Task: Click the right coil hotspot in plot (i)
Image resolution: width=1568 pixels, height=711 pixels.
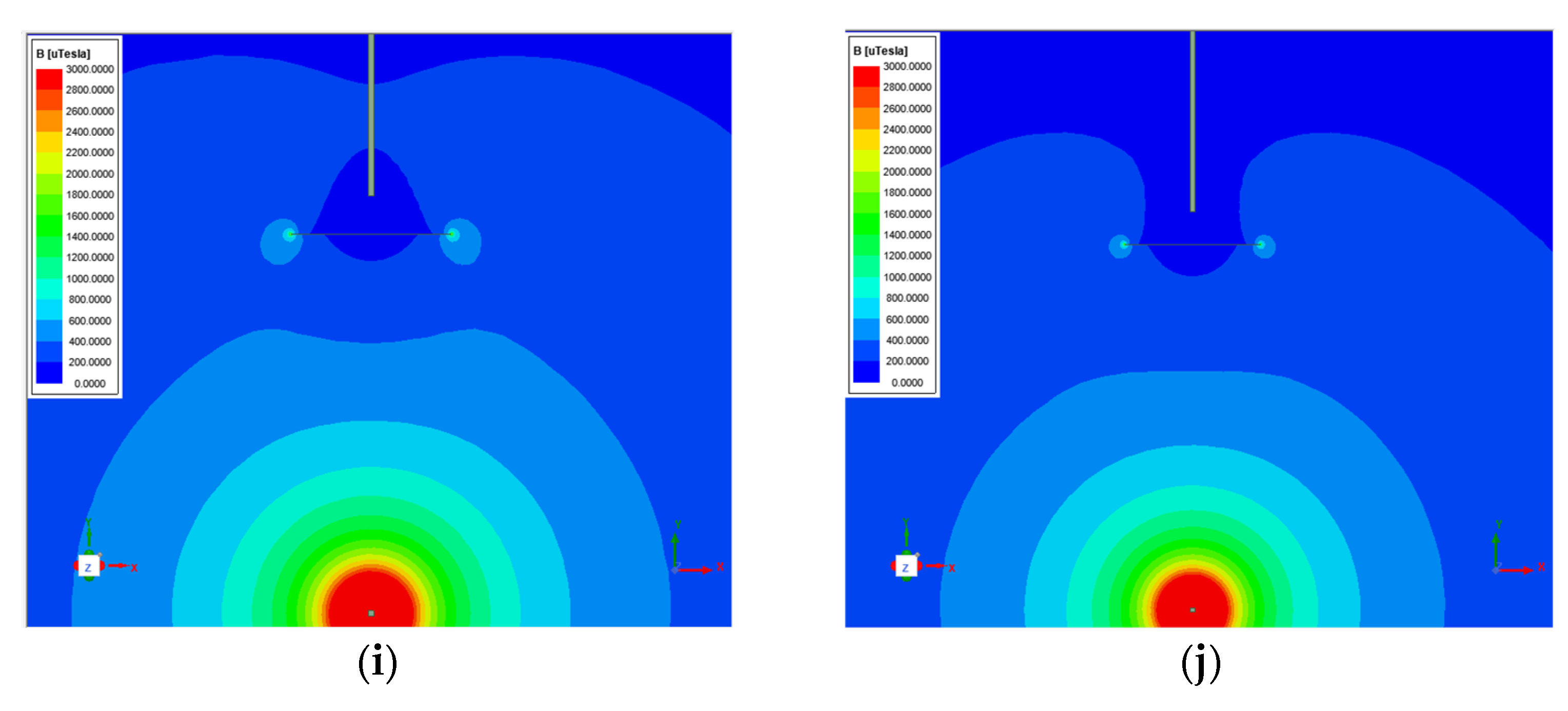Action: (452, 234)
